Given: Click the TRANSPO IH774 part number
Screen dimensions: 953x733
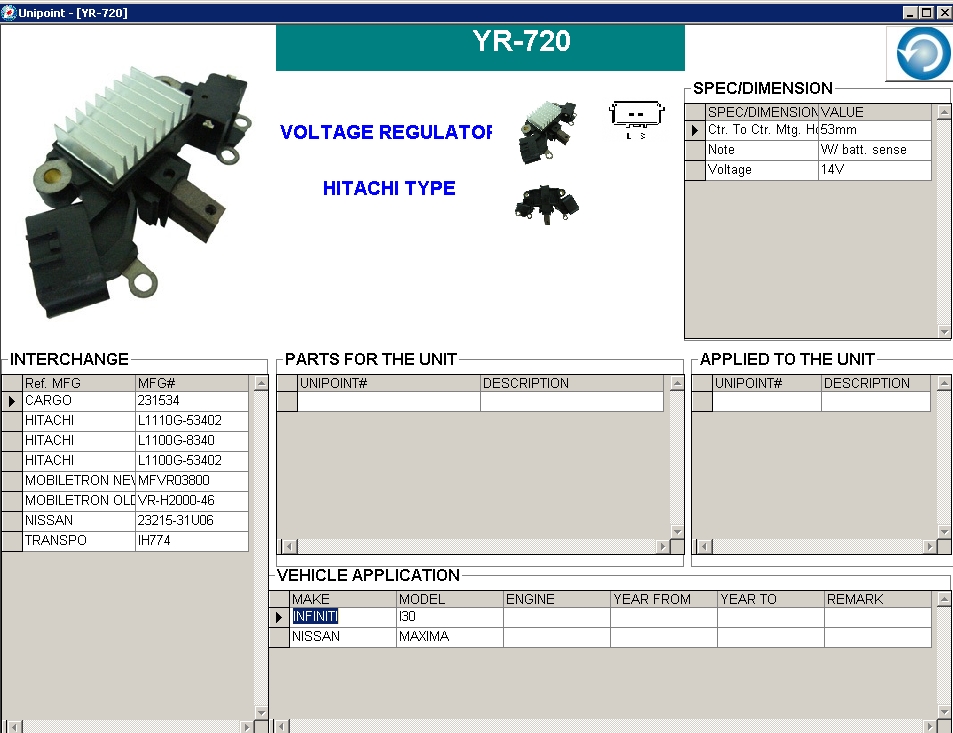Looking at the screenshot, I should tap(190, 541).
